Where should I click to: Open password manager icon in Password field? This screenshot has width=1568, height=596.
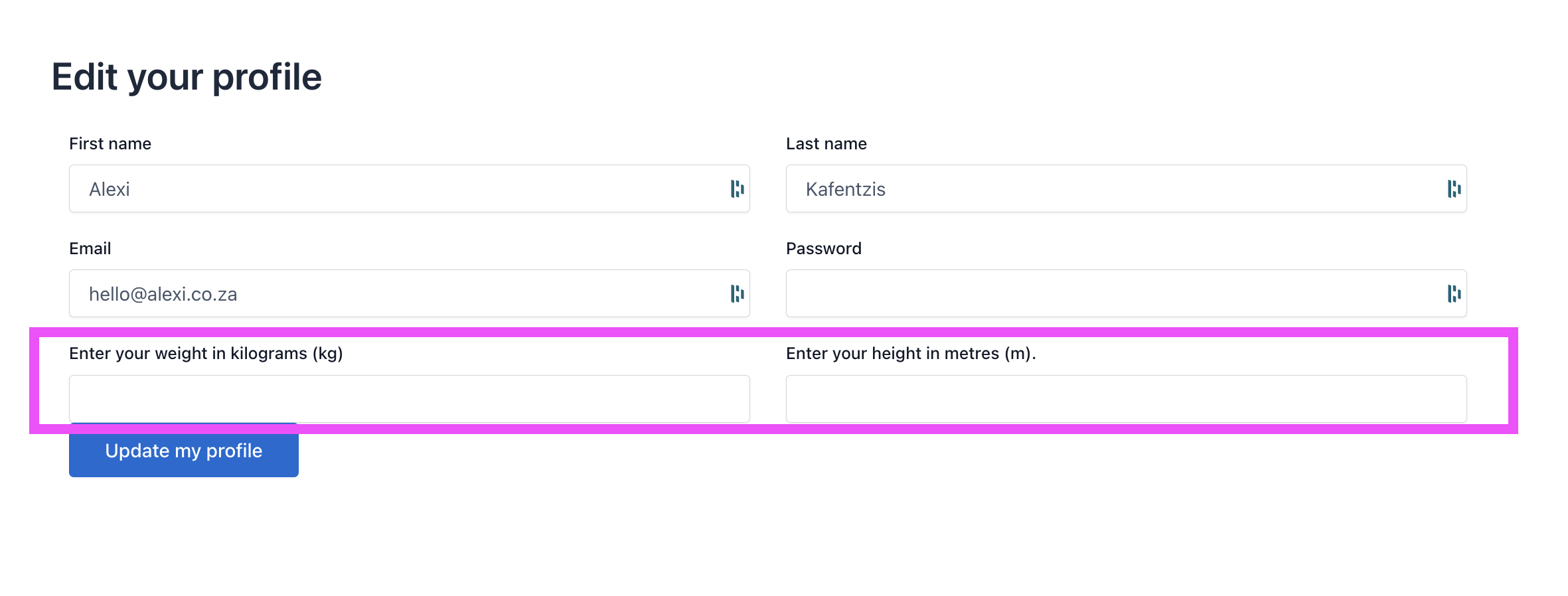[1454, 293]
